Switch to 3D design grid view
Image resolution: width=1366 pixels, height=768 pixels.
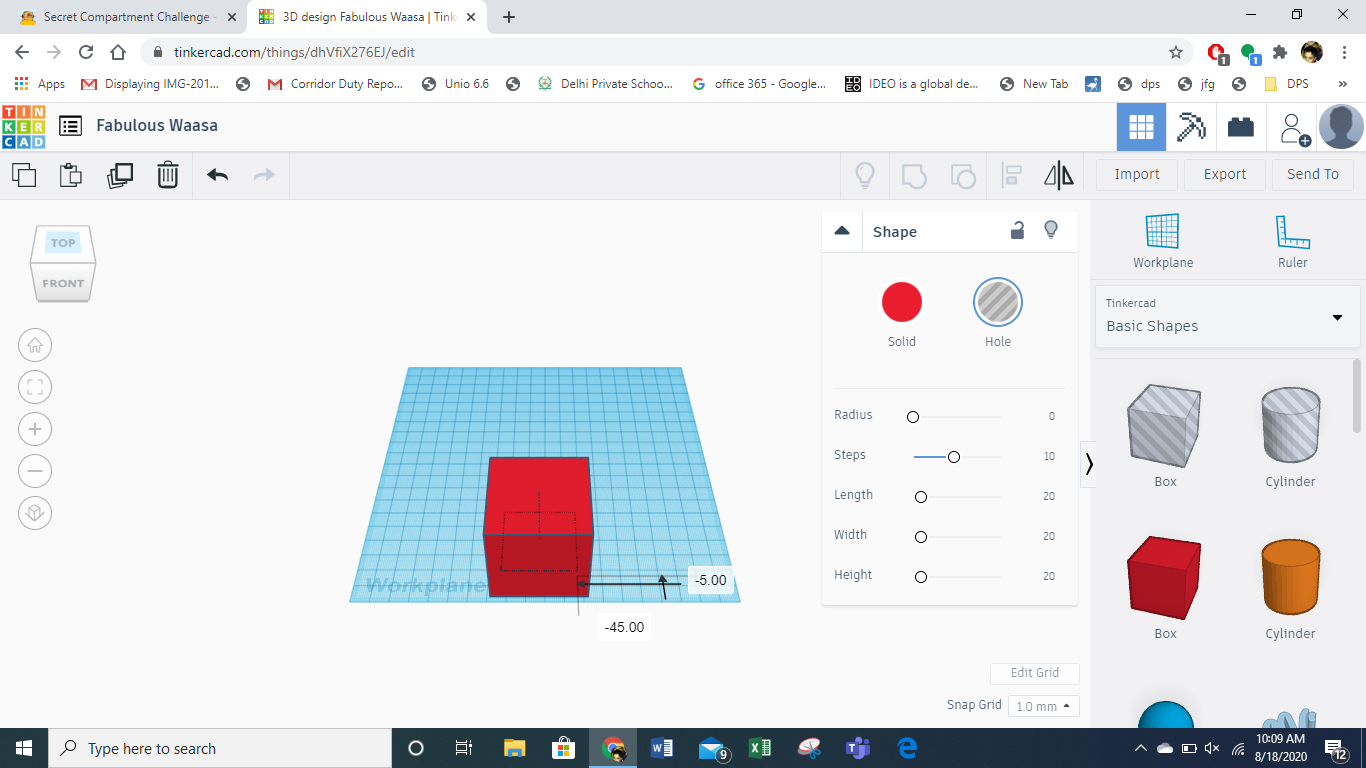[x=1141, y=127]
